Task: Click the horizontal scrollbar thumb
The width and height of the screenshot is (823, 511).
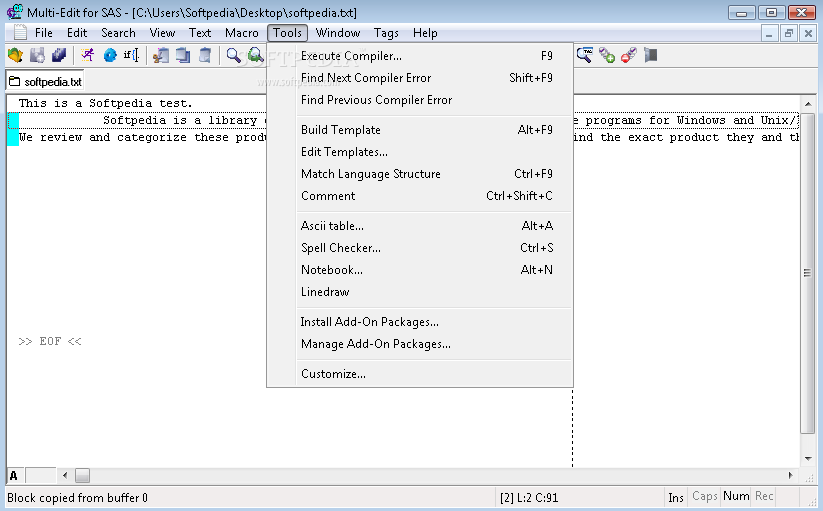Action: pyautogui.click(x=82, y=475)
